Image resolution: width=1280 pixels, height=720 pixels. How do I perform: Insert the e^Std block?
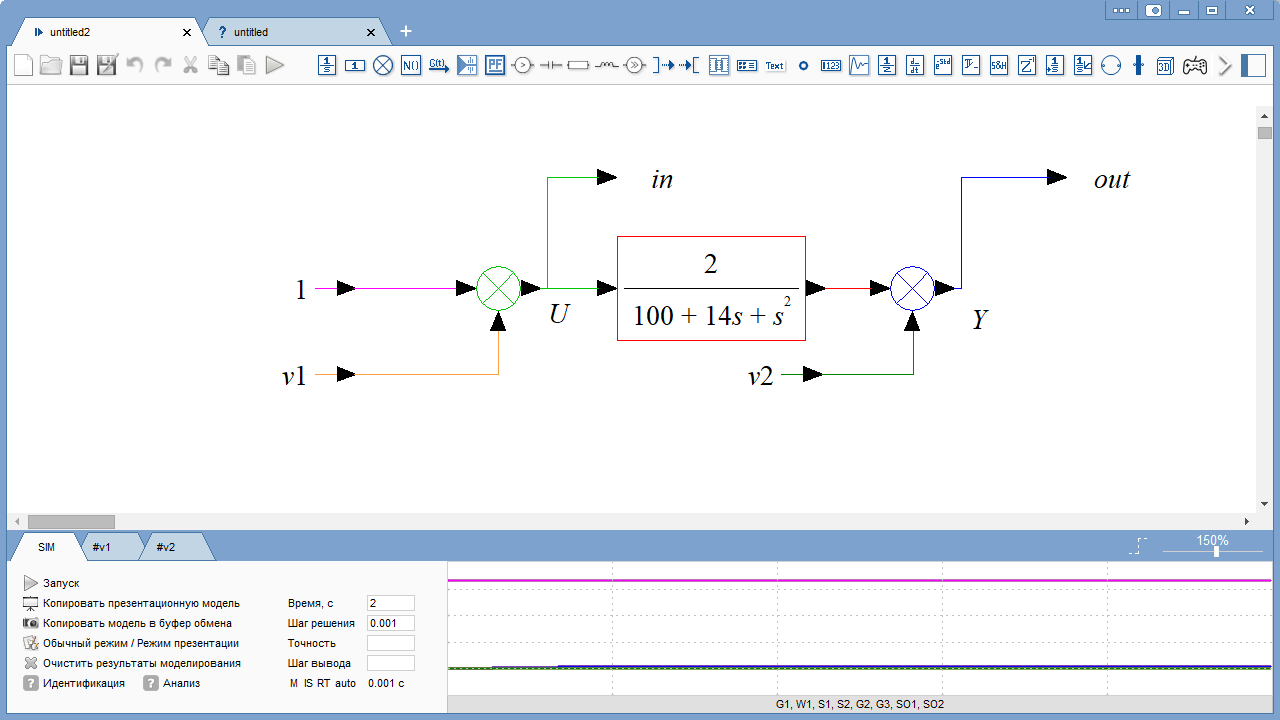pos(943,66)
